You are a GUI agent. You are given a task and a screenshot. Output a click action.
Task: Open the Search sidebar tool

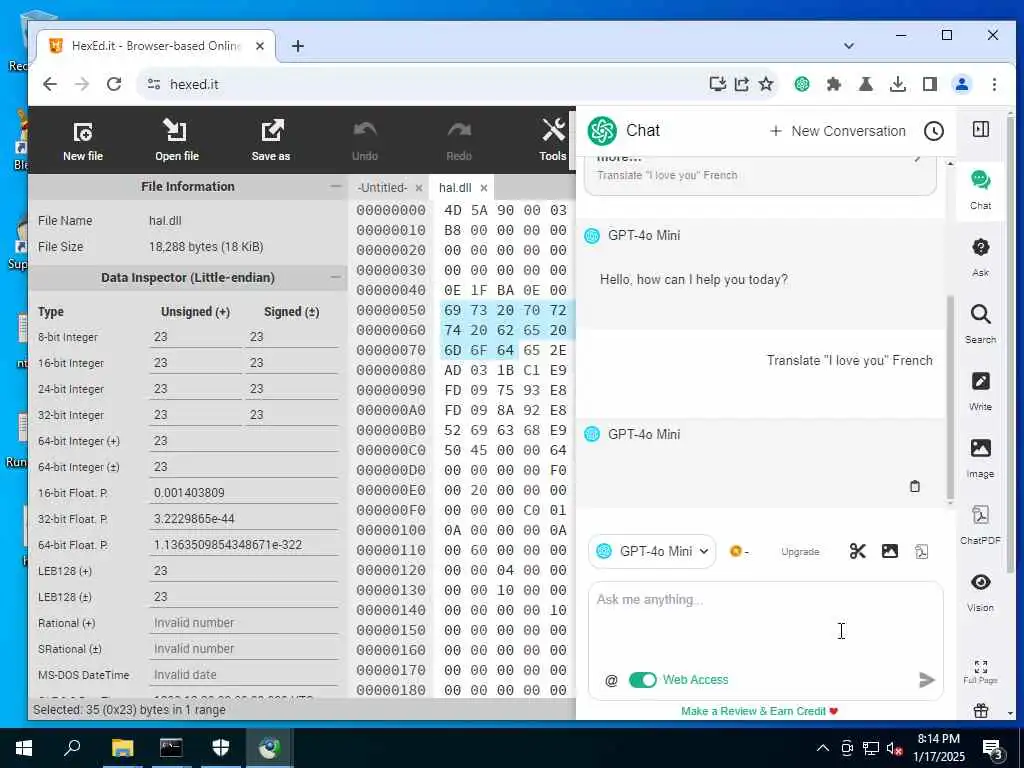(980, 324)
